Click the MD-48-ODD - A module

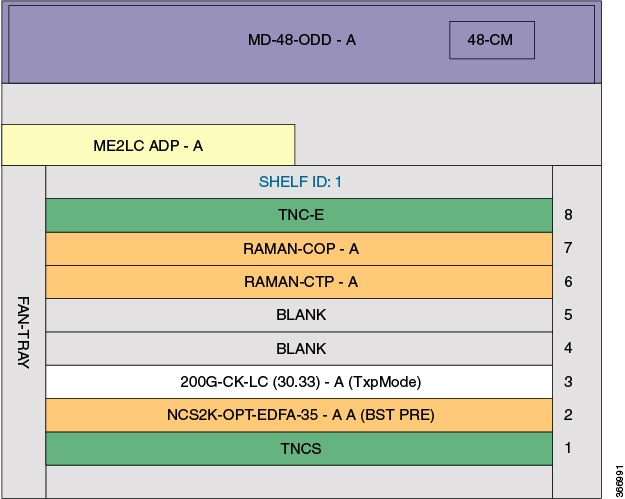tap(301, 44)
